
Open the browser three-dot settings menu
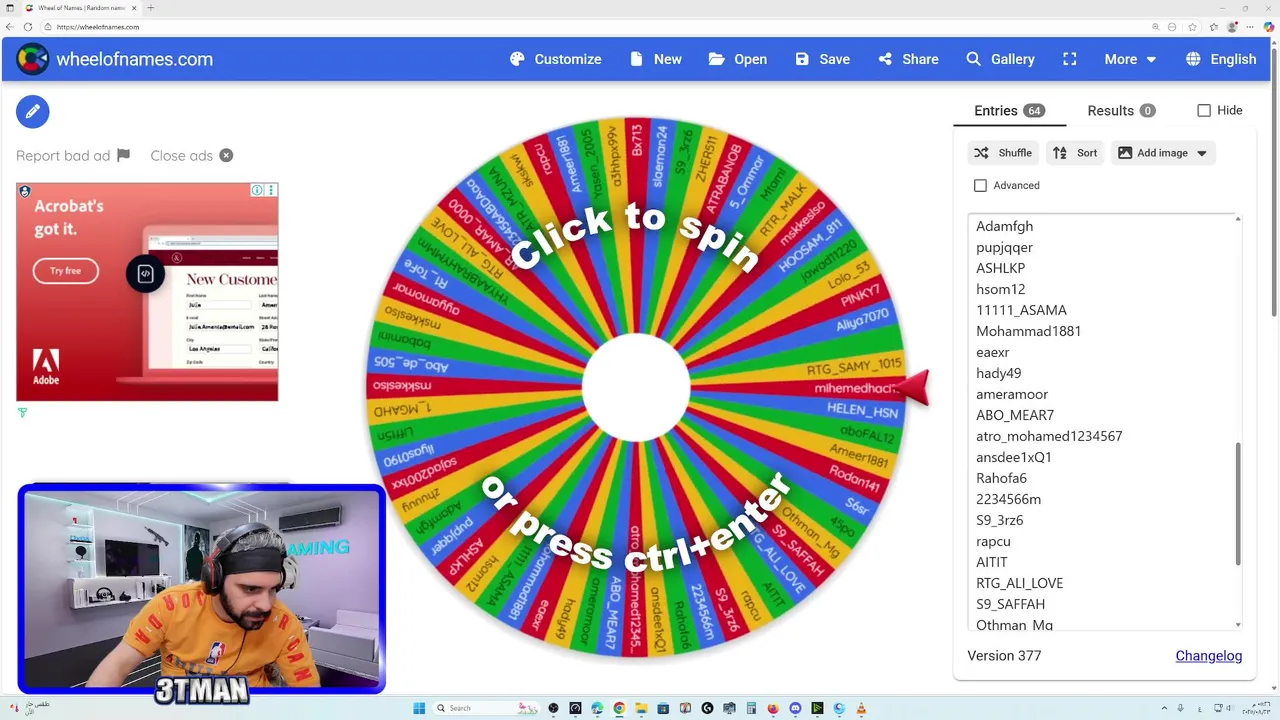tap(1250, 27)
